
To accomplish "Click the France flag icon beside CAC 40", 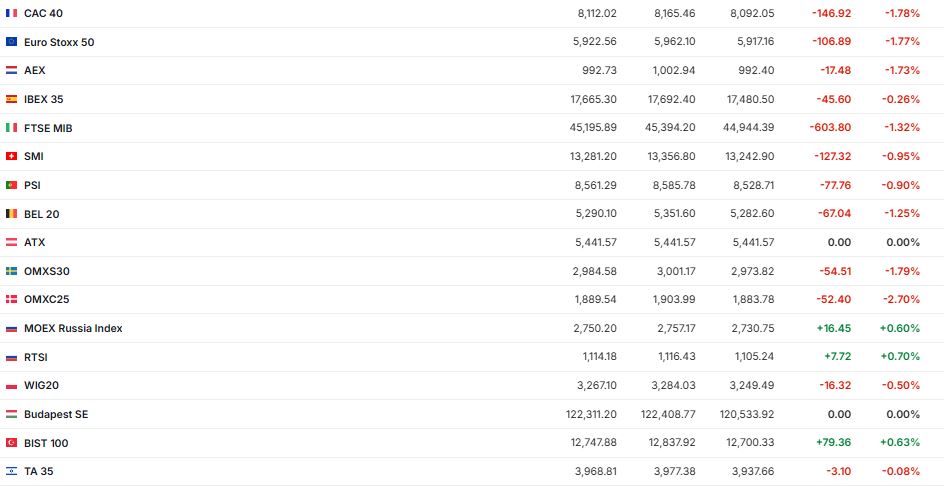I will [11, 13].
